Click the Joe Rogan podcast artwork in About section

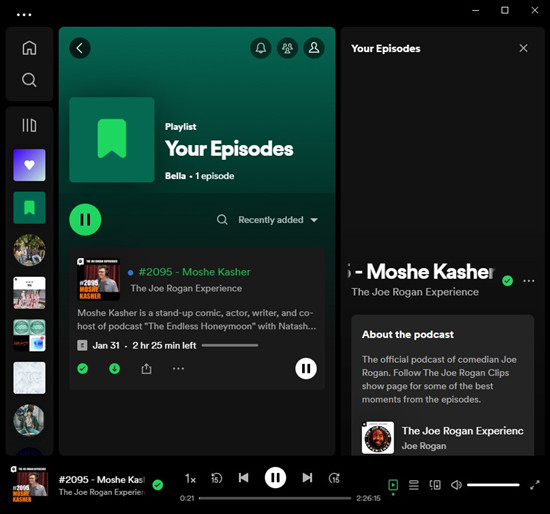(x=378, y=438)
